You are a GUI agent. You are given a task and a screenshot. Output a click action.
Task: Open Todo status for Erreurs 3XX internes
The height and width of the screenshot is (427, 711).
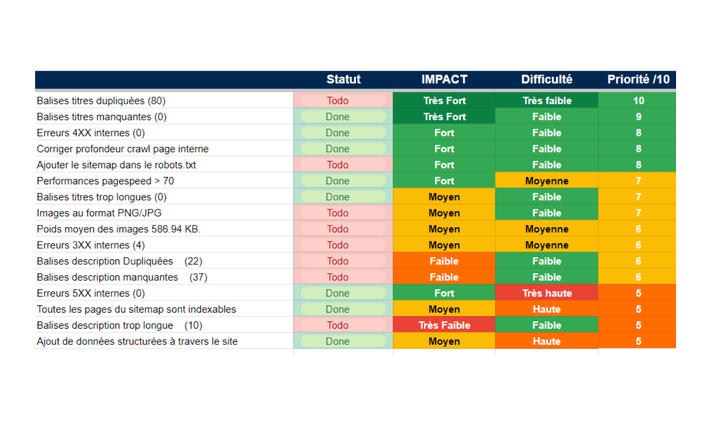click(338, 245)
